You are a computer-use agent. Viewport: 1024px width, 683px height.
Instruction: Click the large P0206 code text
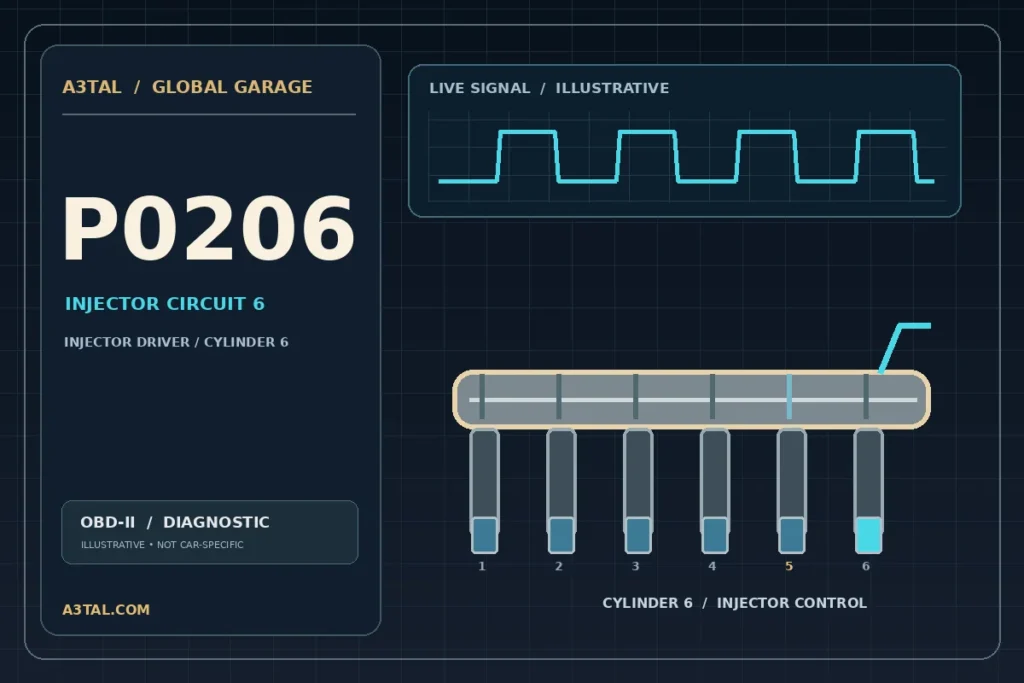tap(208, 229)
